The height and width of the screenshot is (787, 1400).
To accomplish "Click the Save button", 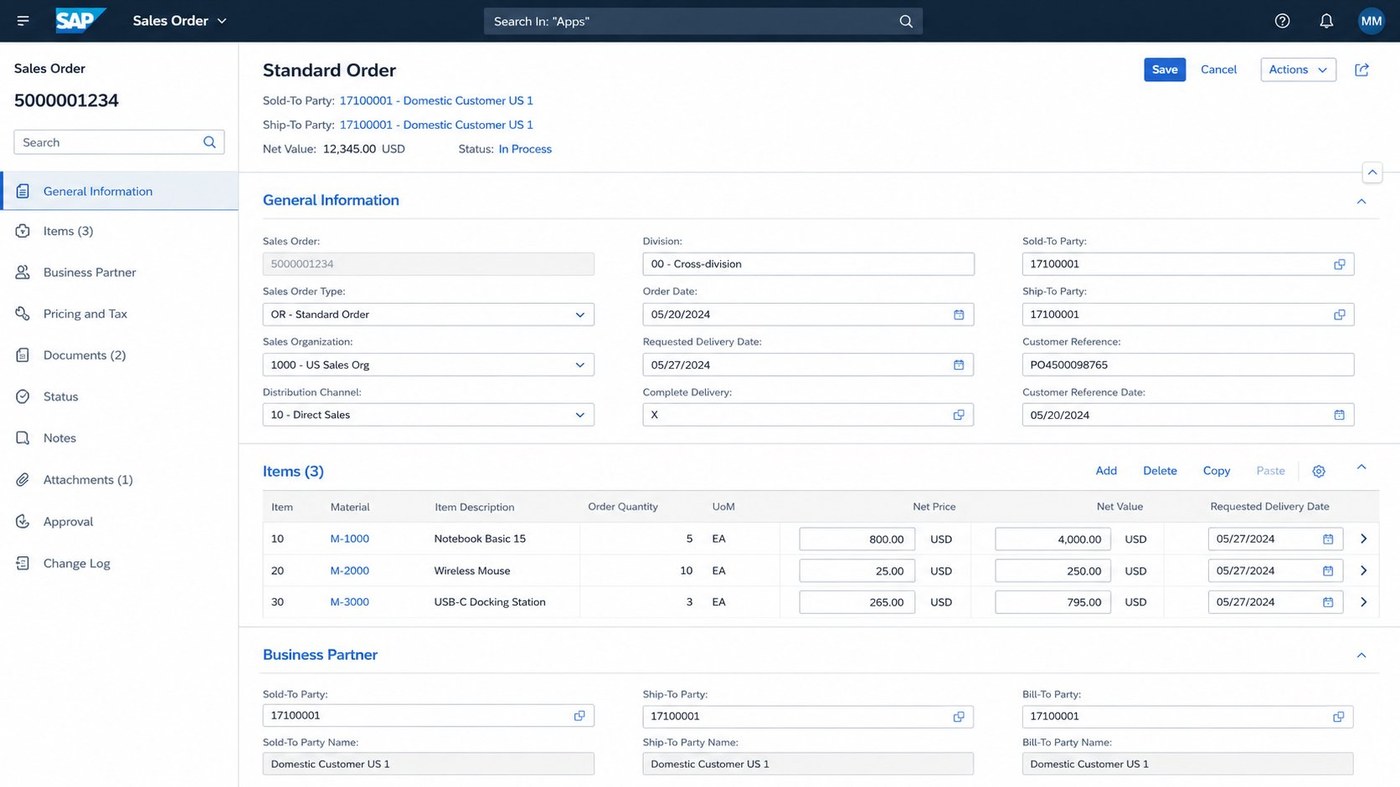I will [x=1164, y=70].
